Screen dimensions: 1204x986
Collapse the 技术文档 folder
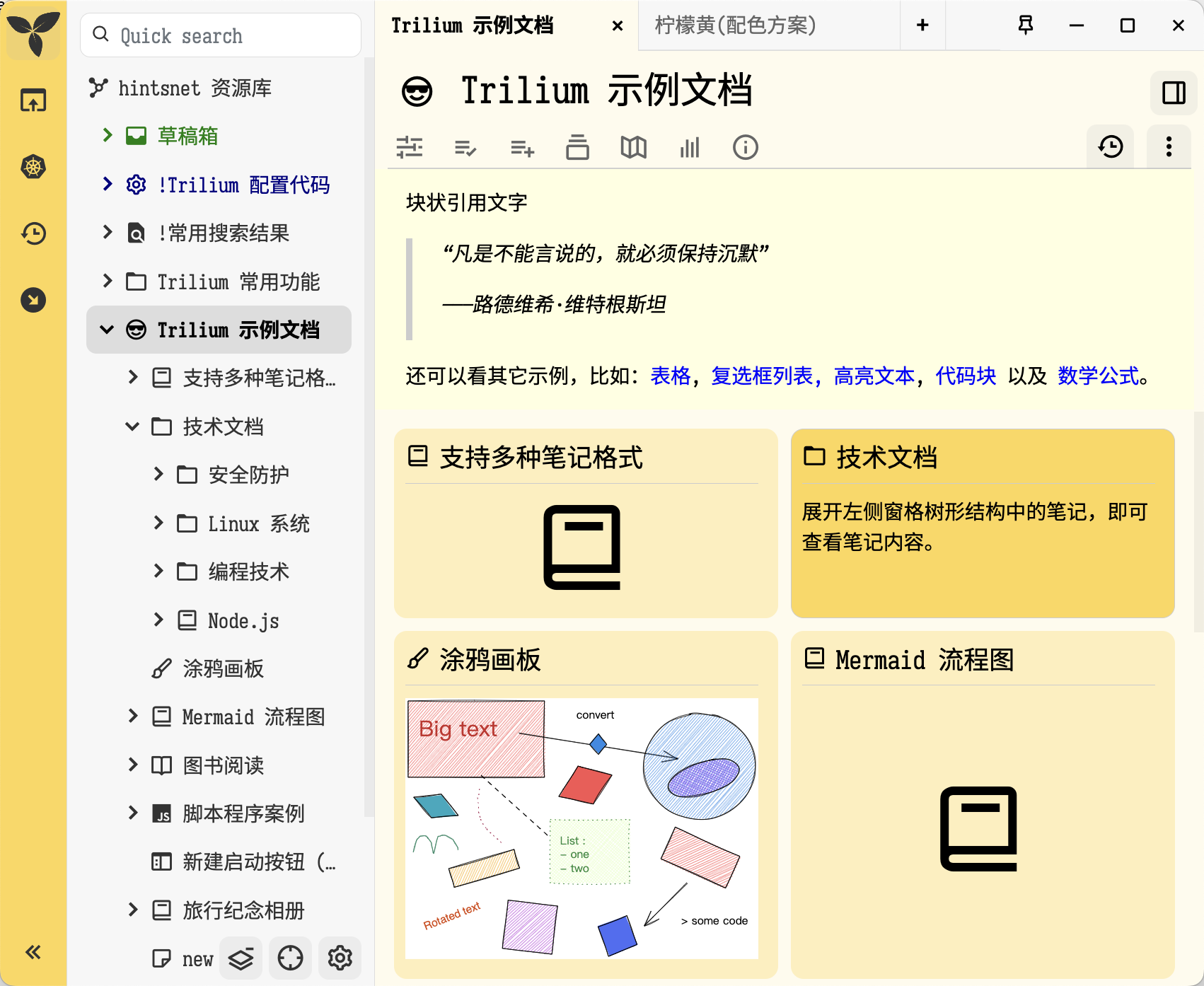pyautogui.click(x=132, y=427)
